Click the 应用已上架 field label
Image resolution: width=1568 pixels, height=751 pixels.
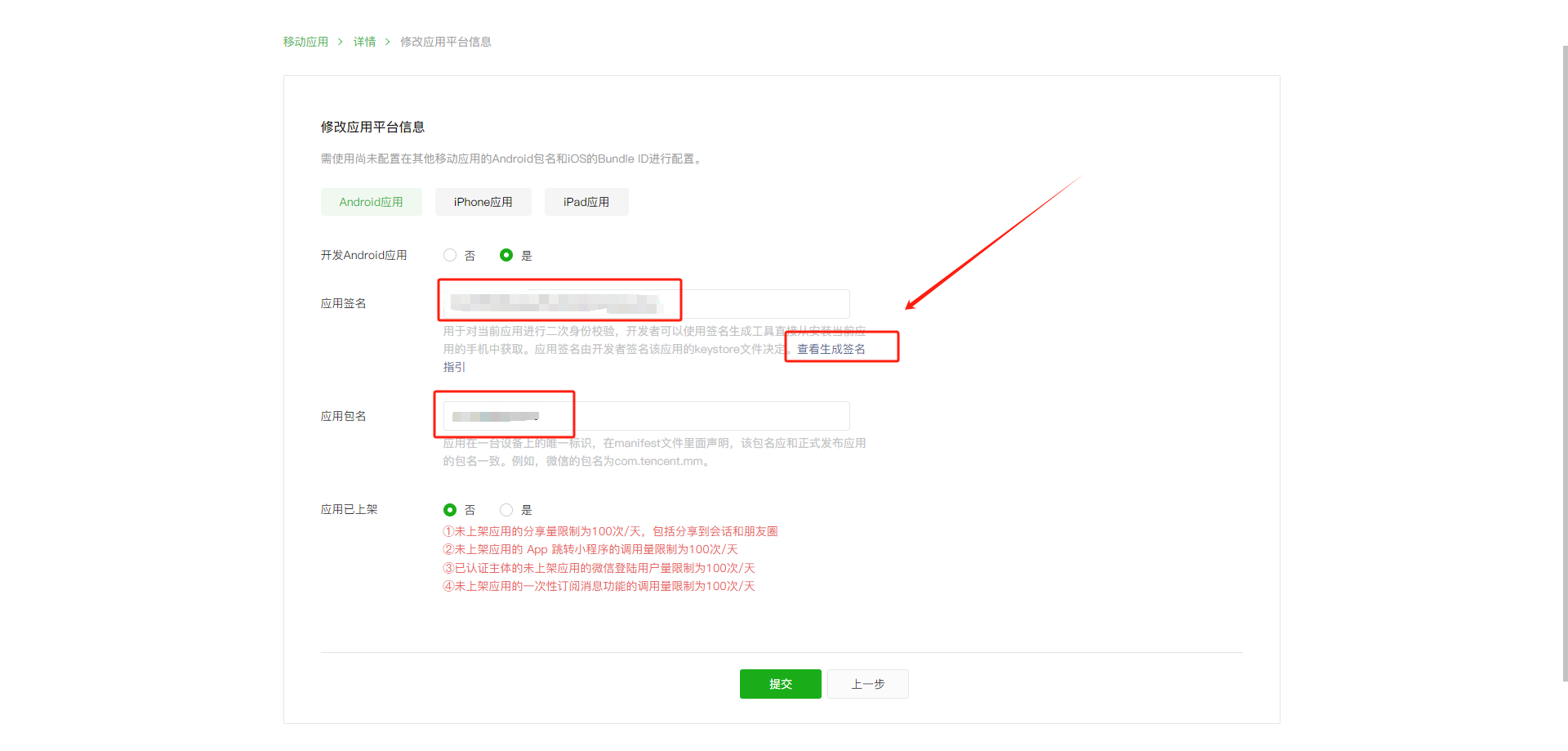pyautogui.click(x=349, y=509)
